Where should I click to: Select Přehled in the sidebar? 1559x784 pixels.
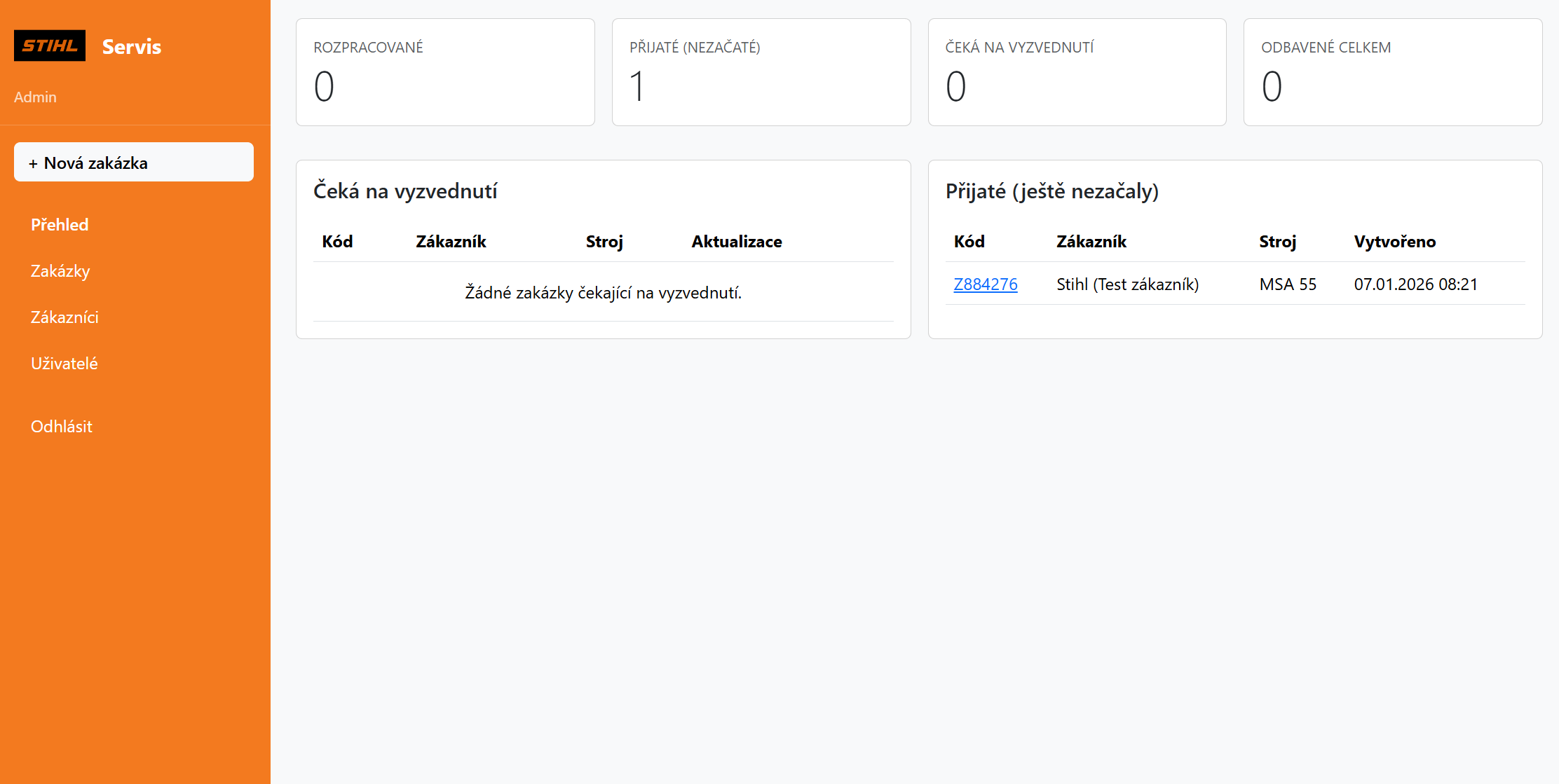(x=59, y=224)
